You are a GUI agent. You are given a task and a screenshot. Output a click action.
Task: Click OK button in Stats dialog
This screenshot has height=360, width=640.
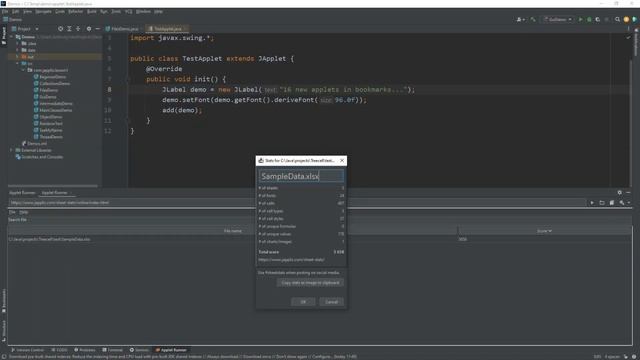[303, 302]
